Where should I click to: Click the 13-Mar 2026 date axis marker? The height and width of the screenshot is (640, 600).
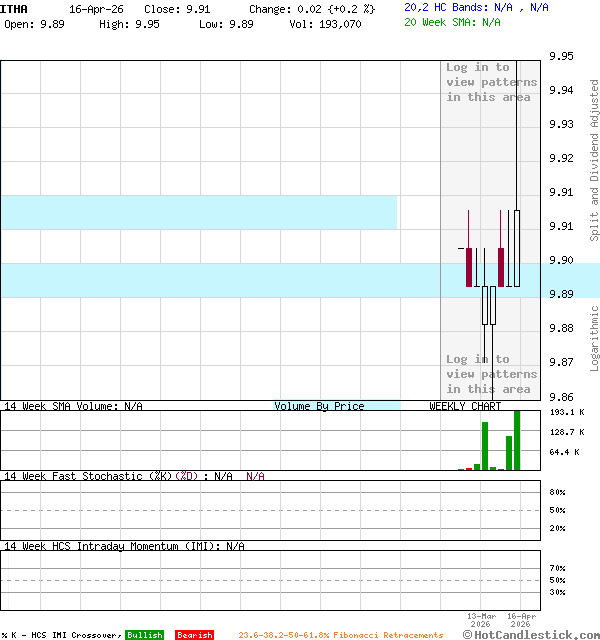point(481,620)
